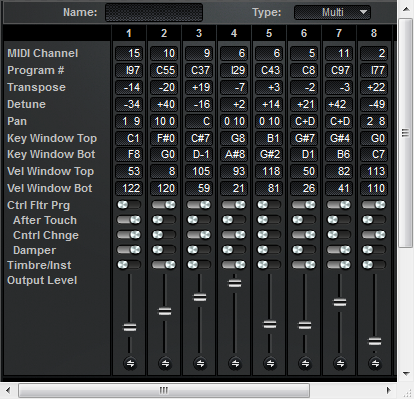The height and width of the screenshot is (399, 414).
Task: Click the channel 6 Output Level fader handle
Action: 305,325
